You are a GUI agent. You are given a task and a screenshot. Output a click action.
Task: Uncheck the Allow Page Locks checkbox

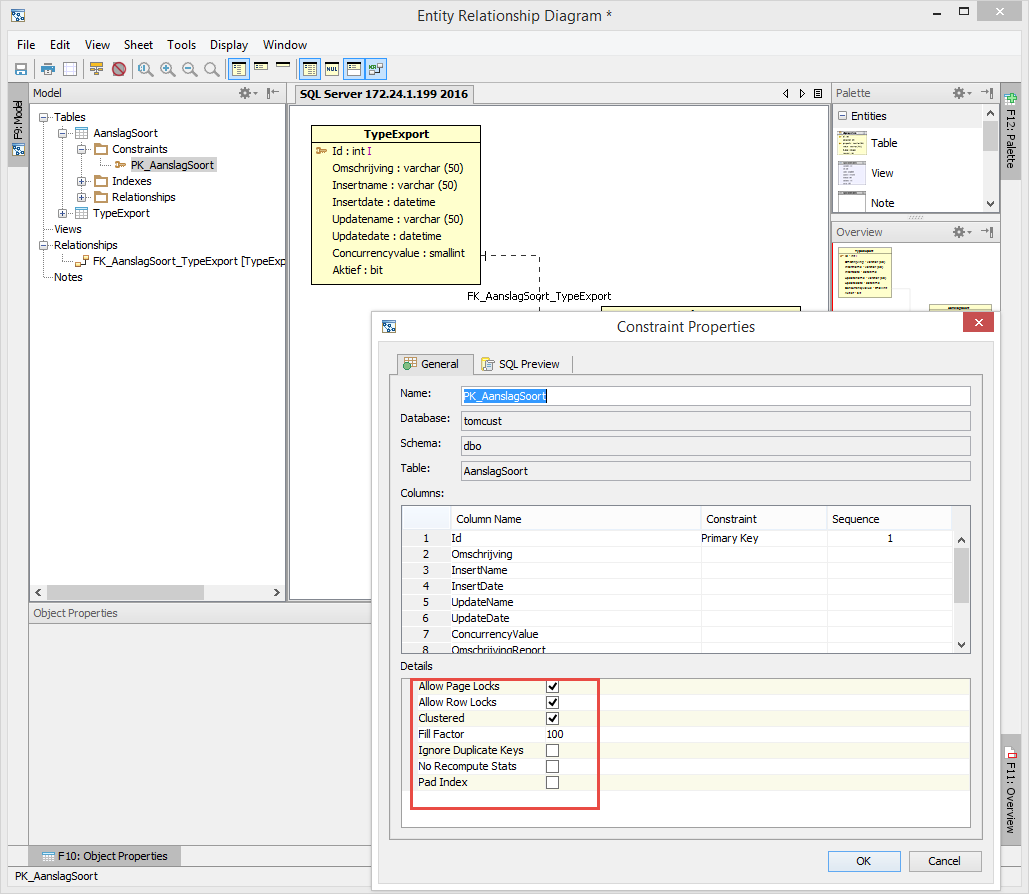[x=552, y=687]
